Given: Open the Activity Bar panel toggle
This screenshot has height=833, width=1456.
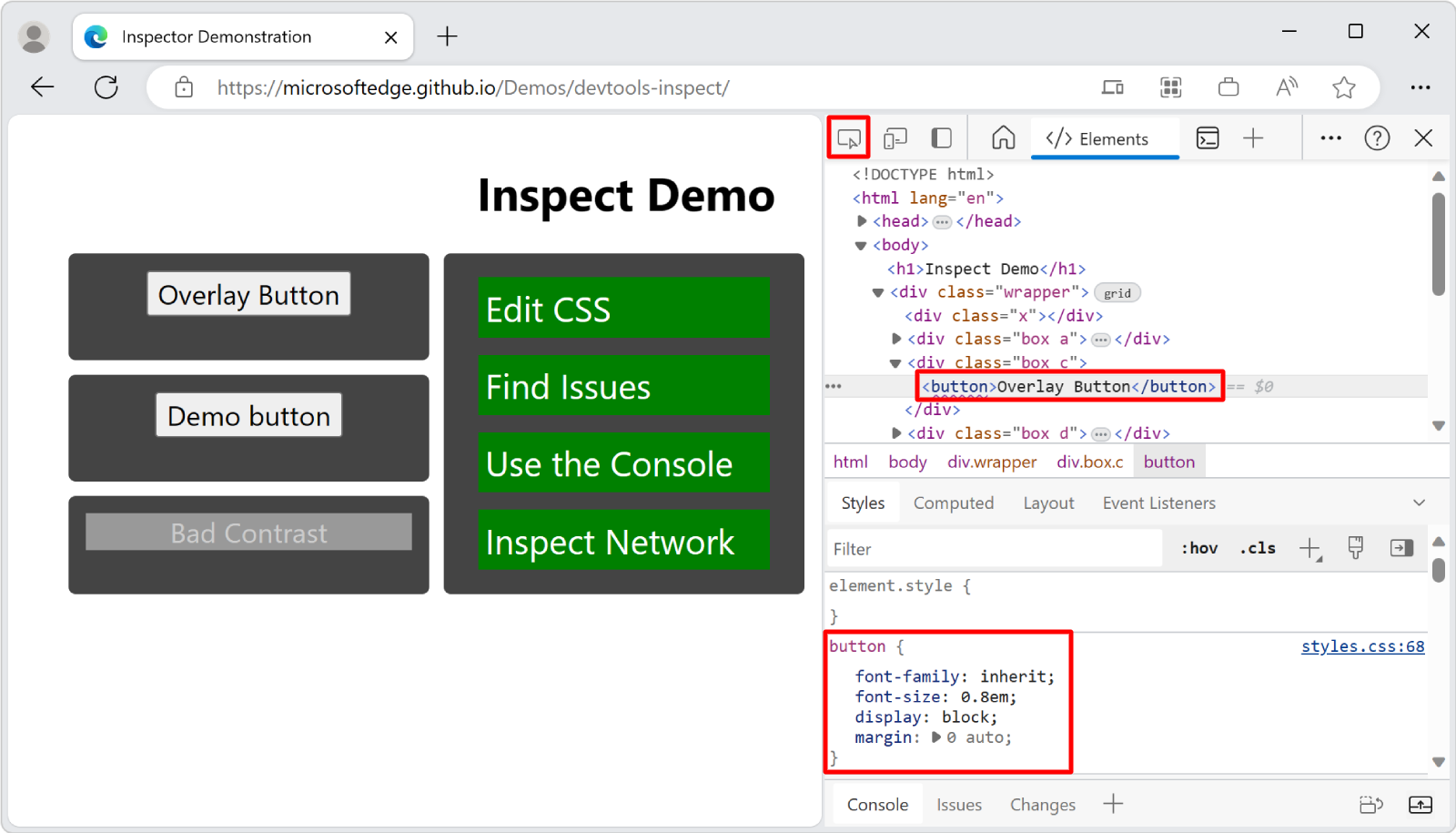Looking at the screenshot, I should pyautogui.click(x=940, y=137).
